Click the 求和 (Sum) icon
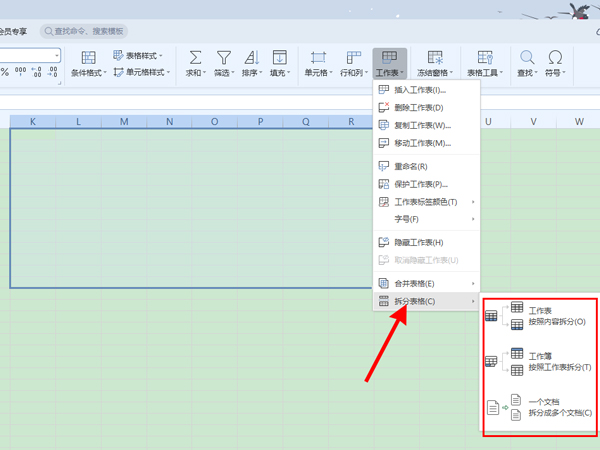 195,58
